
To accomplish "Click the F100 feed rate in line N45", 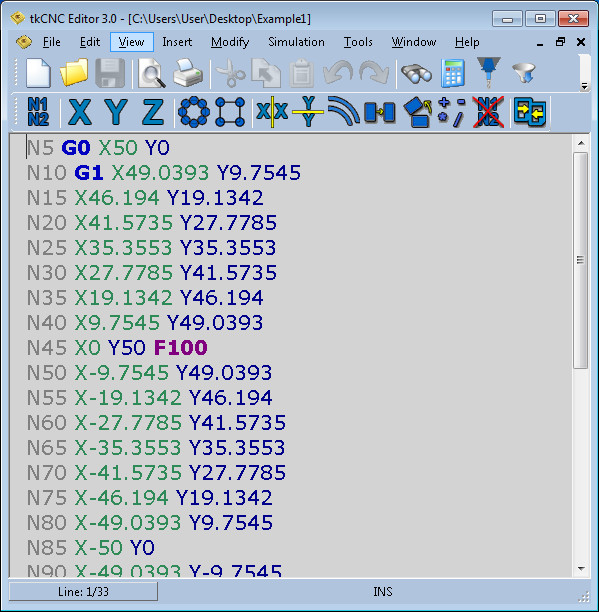I will 180,348.
